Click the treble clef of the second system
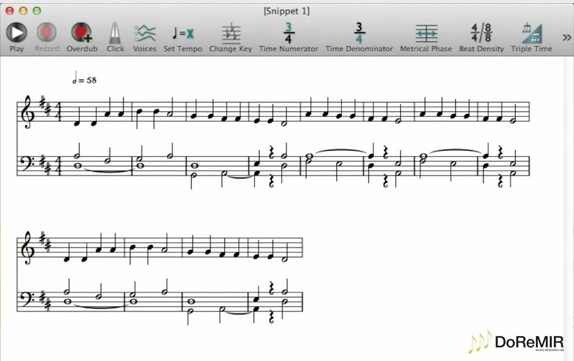Image resolution: width=574 pixels, height=361 pixels. [28, 248]
